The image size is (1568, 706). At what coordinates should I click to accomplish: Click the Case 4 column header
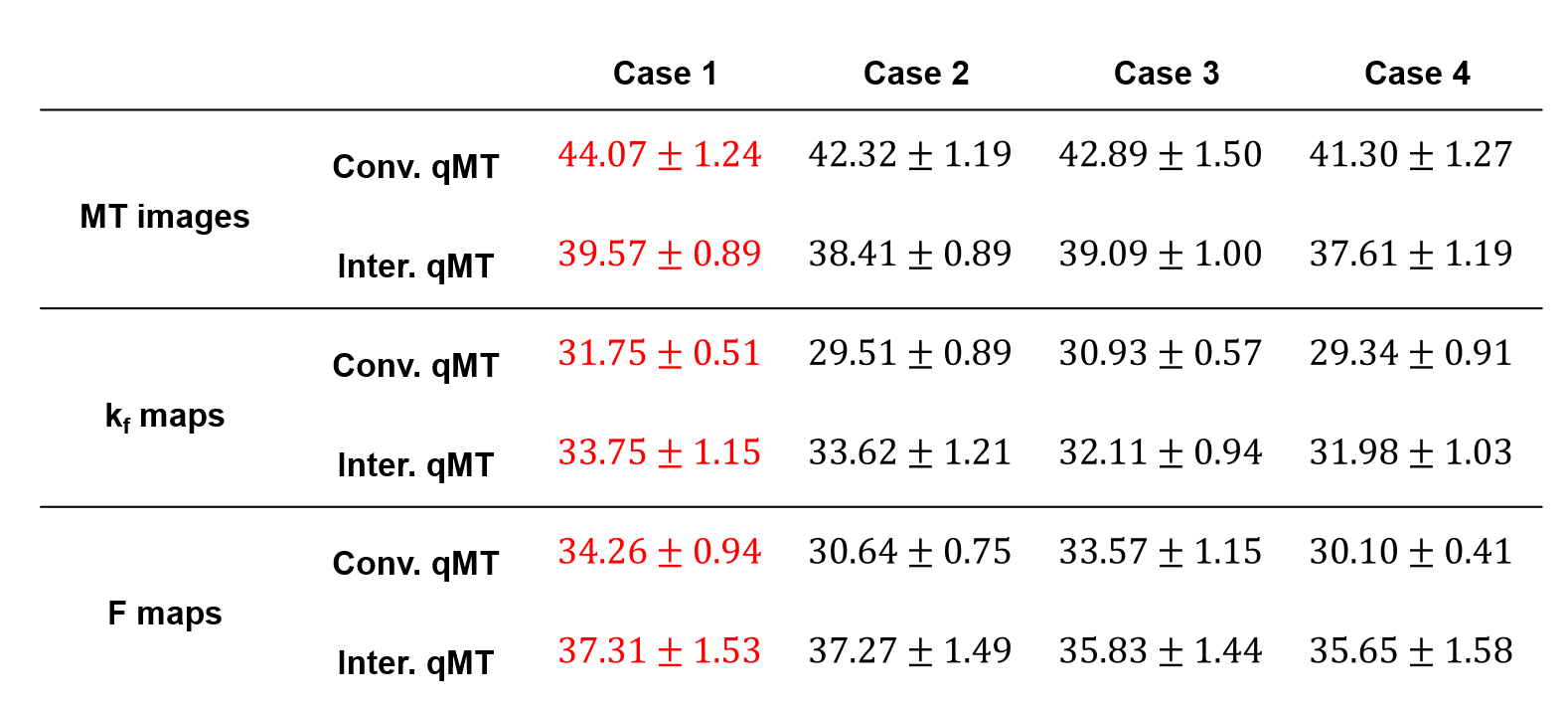point(1416,74)
